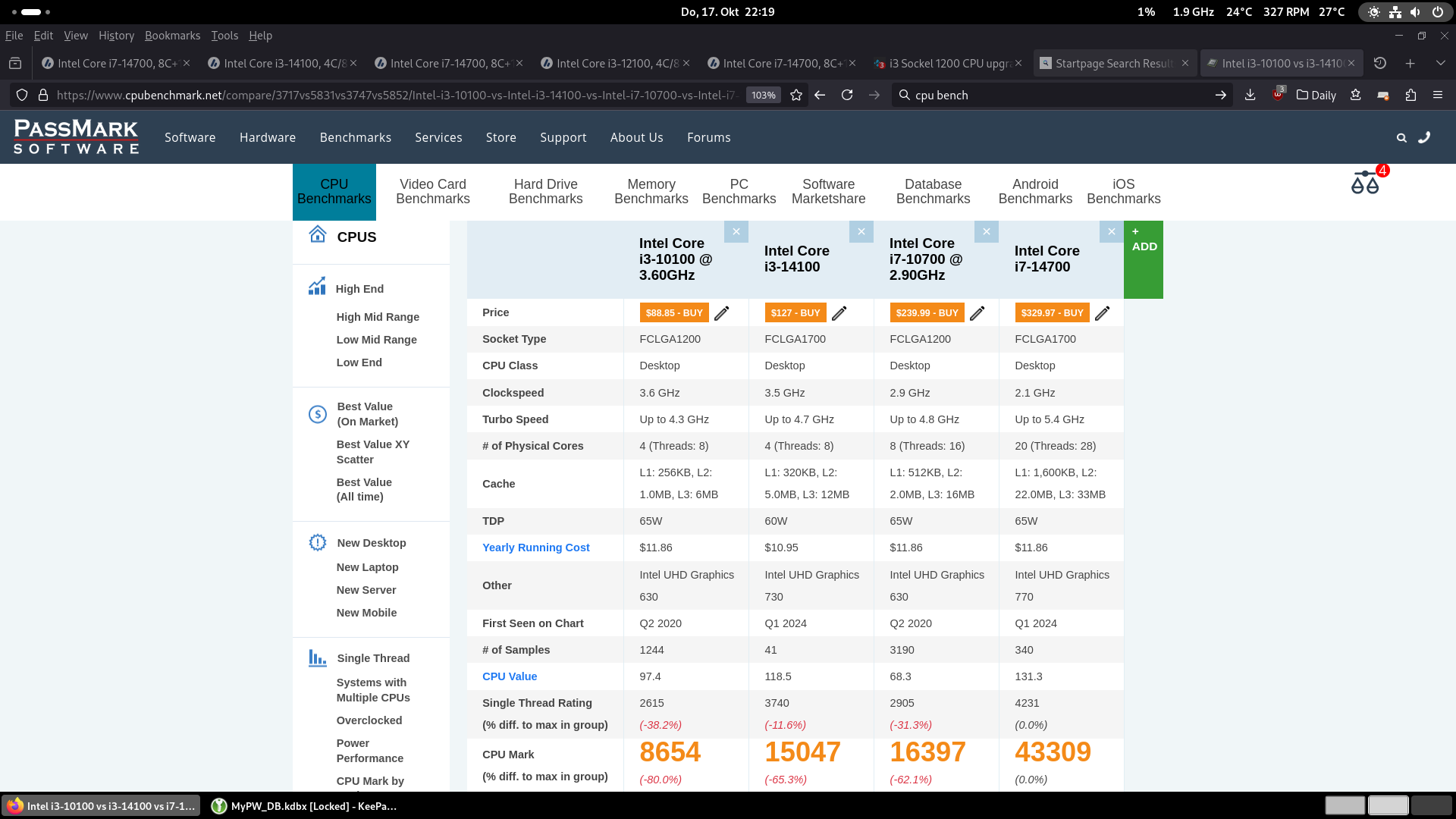Click the Firefox taskbar entry
The image size is (1456, 819).
[x=102, y=806]
